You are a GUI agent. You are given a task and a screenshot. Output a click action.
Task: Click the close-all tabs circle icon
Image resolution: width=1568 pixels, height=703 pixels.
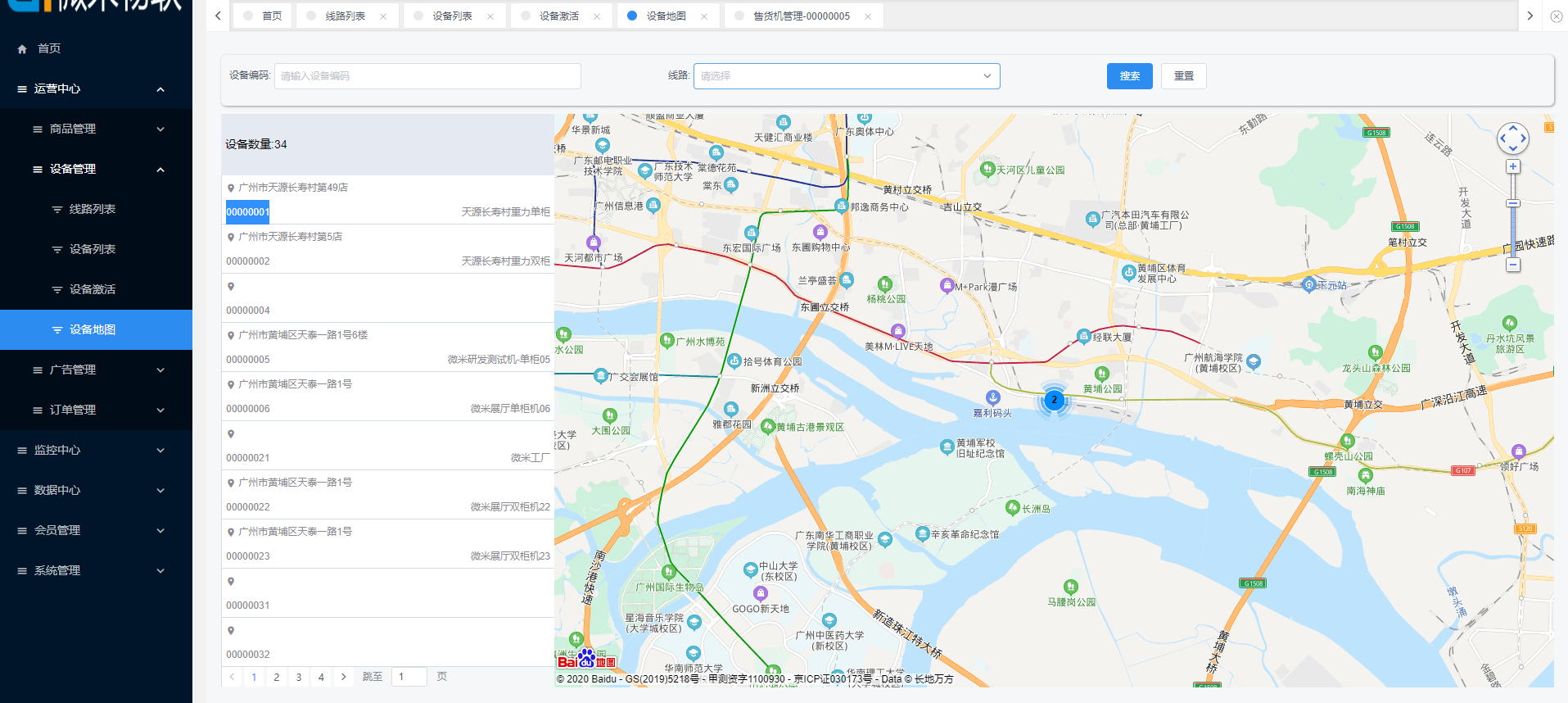point(1557,16)
